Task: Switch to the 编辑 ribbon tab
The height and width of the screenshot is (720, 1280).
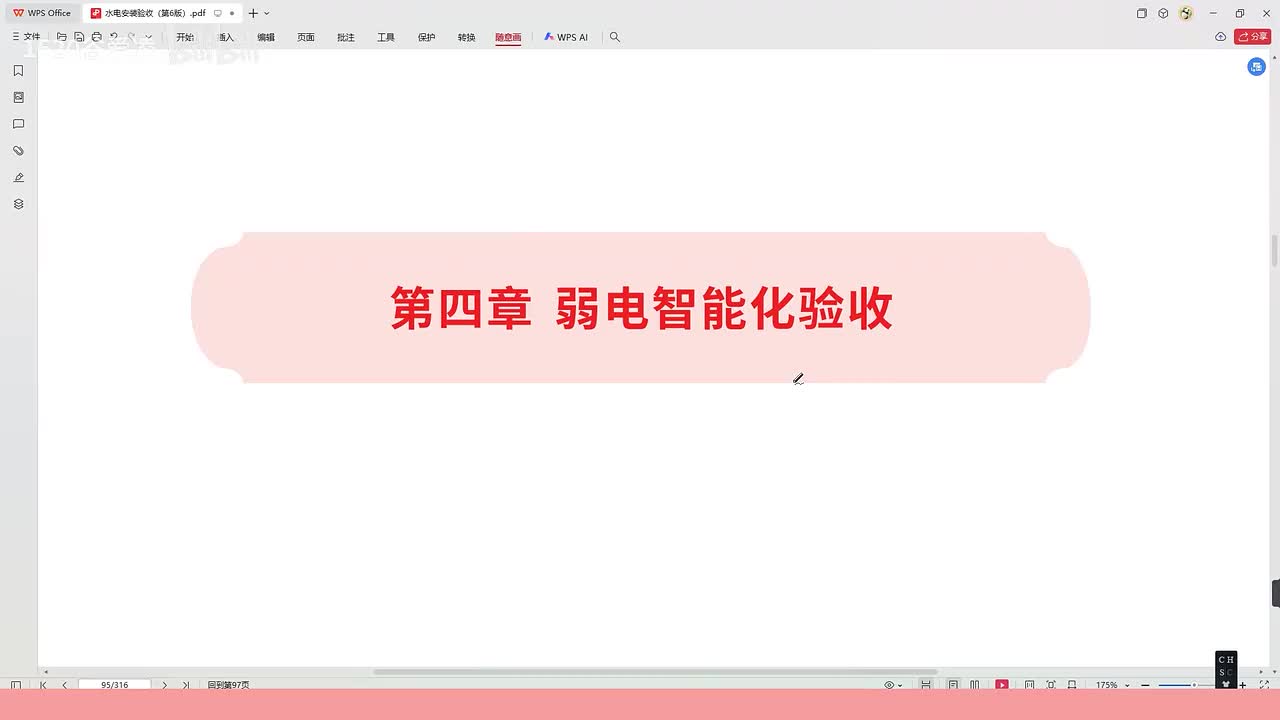Action: pos(266,37)
